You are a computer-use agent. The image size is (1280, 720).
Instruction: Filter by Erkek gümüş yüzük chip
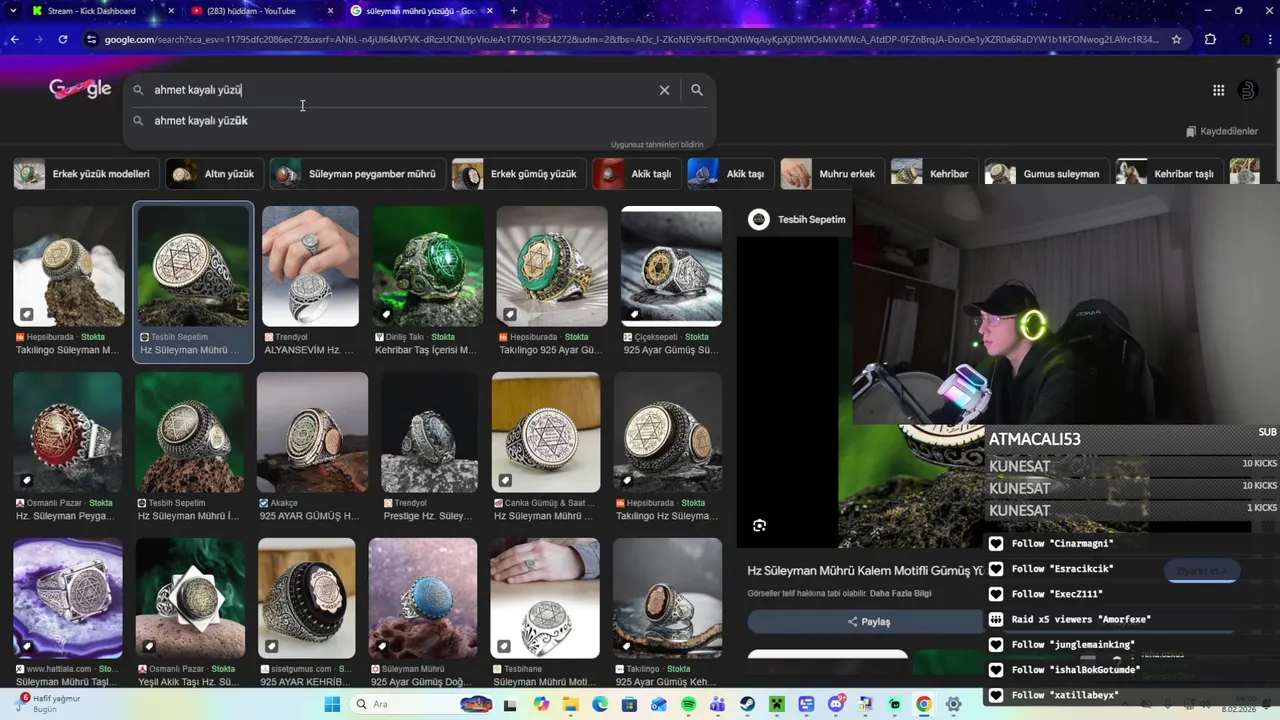(517, 174)
